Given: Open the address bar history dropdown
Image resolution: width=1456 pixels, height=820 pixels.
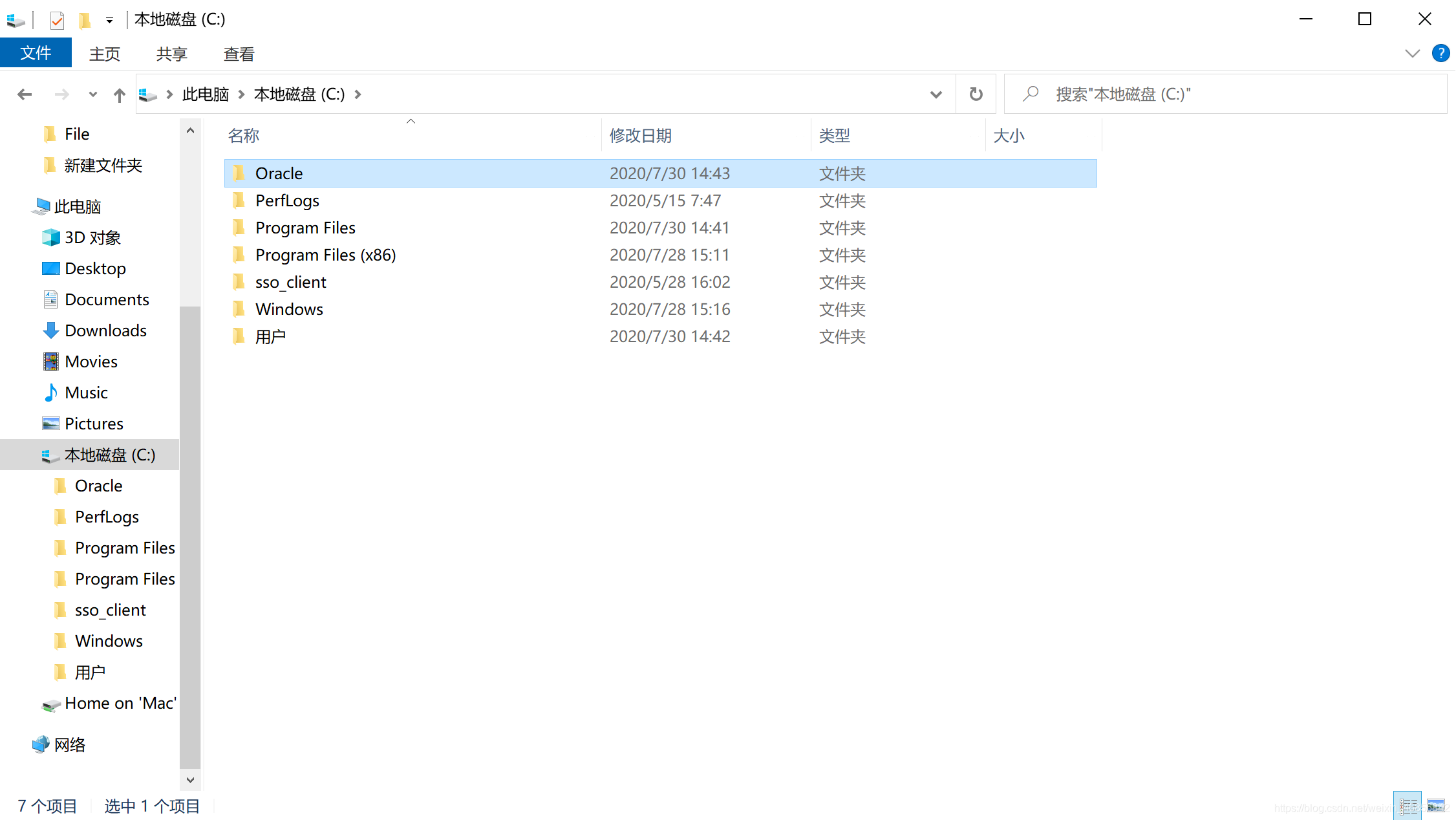Looking at the screenshot, I should 936,94.
